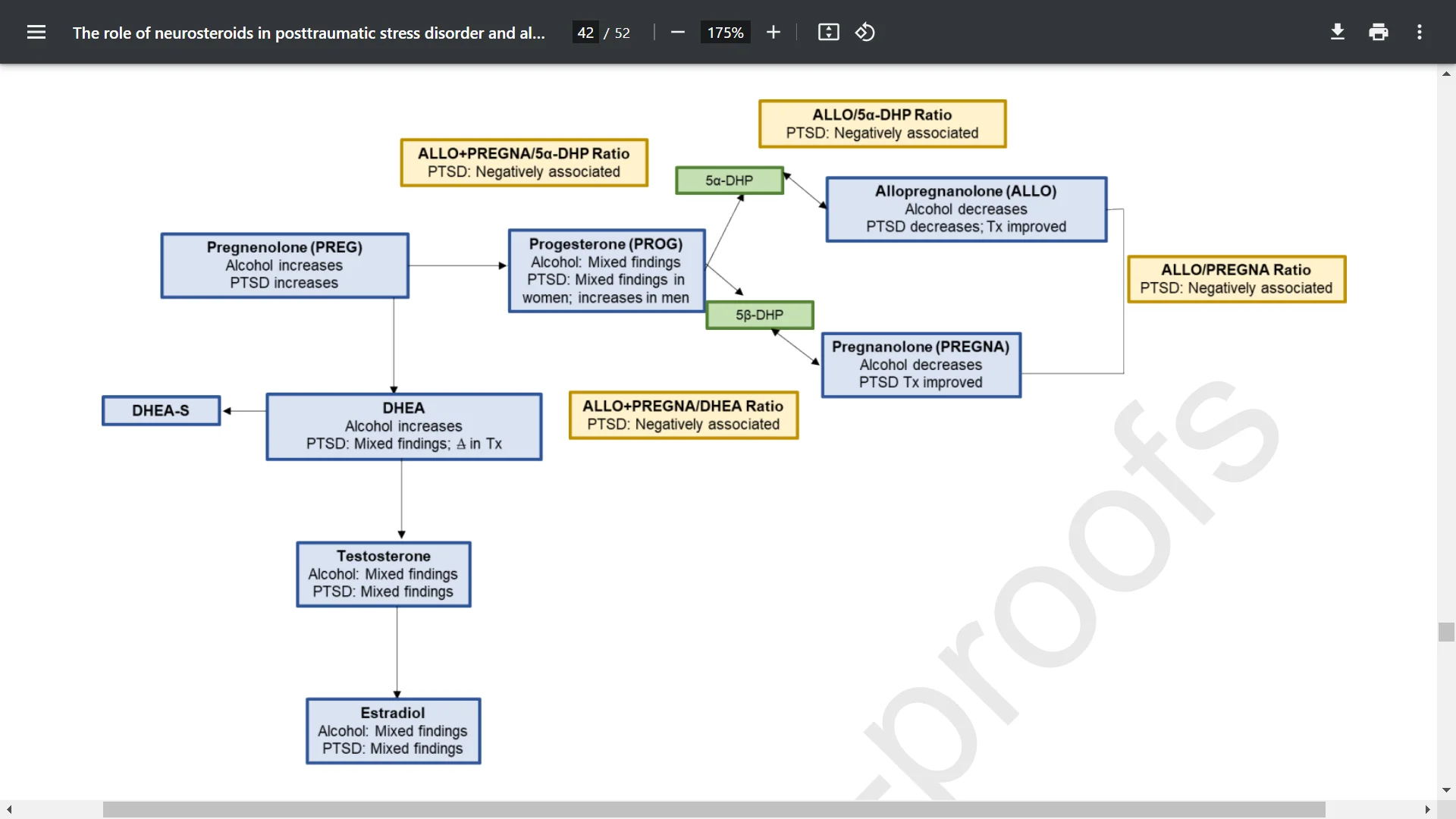Image resolution: width=1456 pixels, height=819 pixels.
Task: Click the ALLO+PREGNA/5α-DHP Ratio box
Action: coord(524,162)
